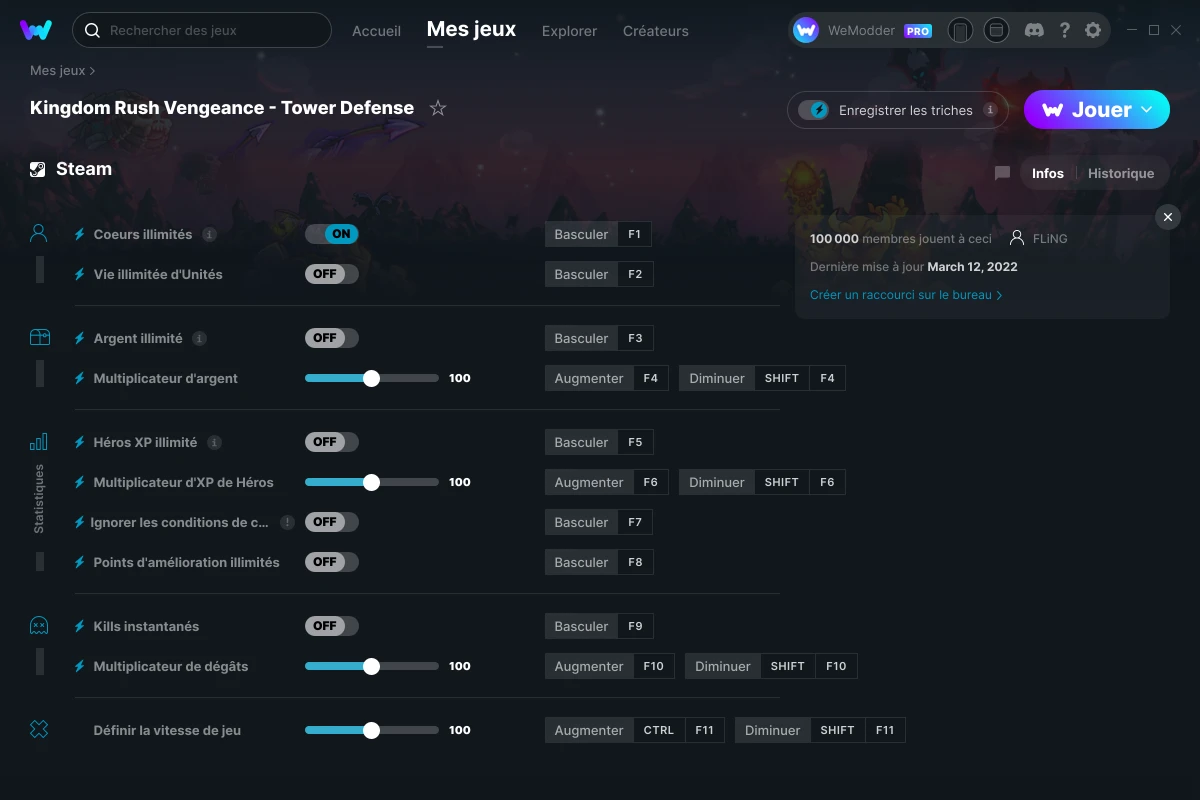Click the Multiplicateur de dégâts slider handle
This screenshot has height=800, width=1200.
pyautogui.click(x=371, y=666)
